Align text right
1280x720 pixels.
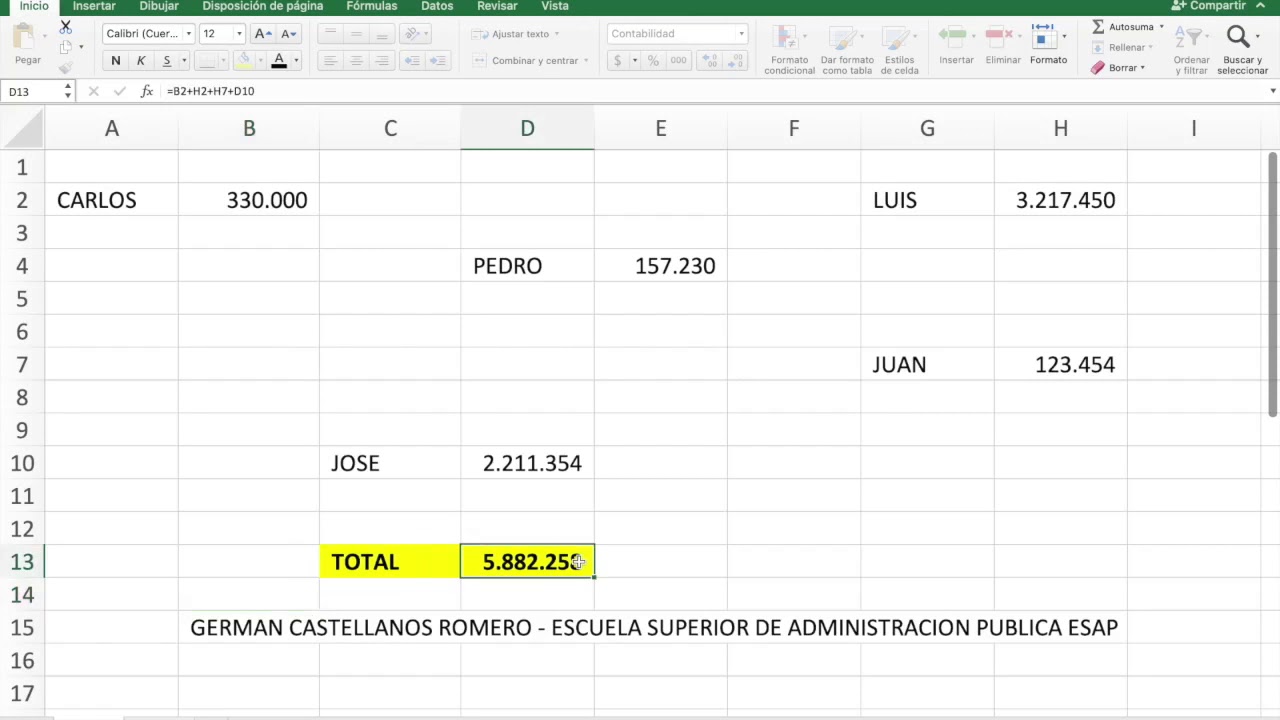pos(381,61)
